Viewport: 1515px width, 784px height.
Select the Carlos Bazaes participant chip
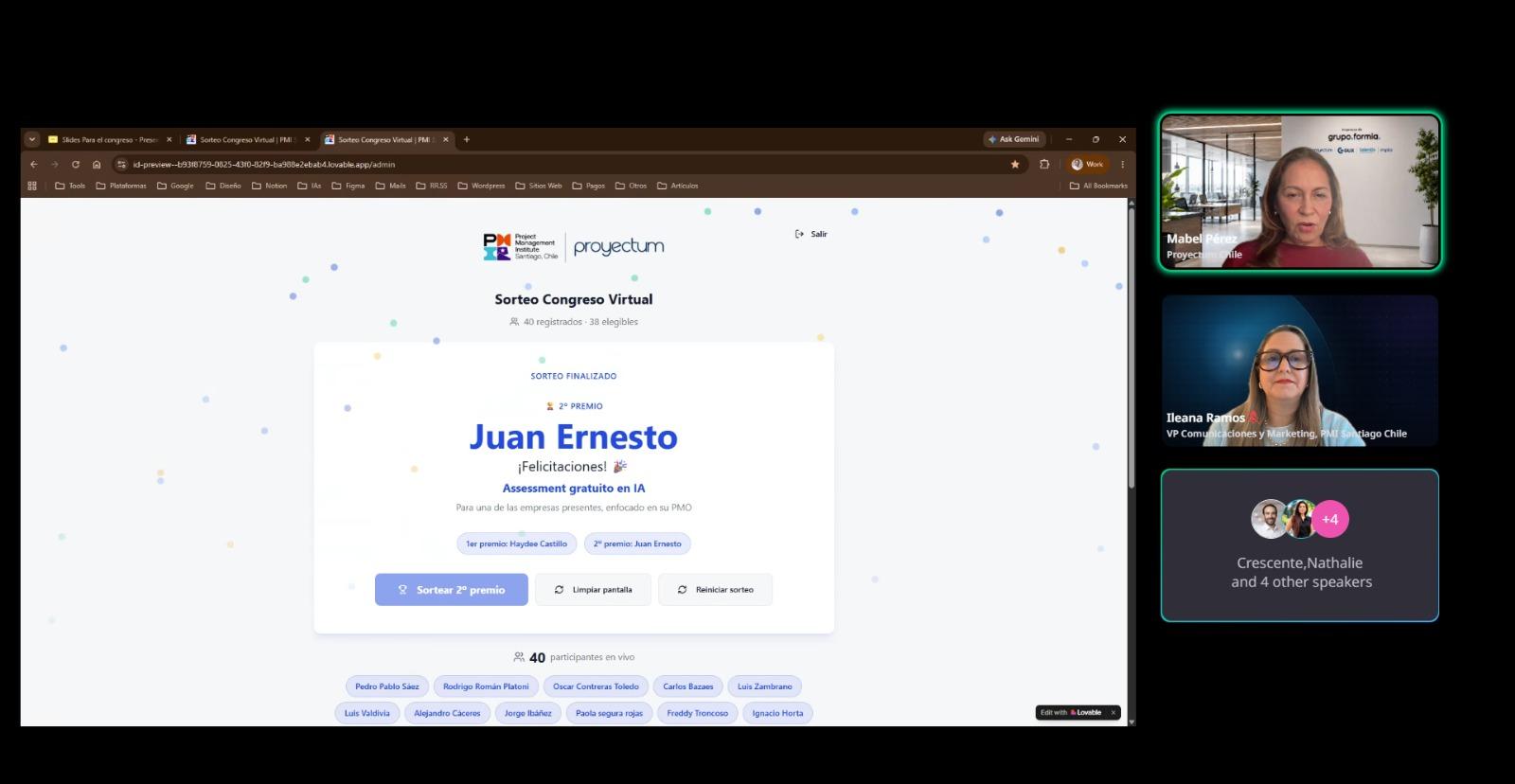tap(688, 686)
